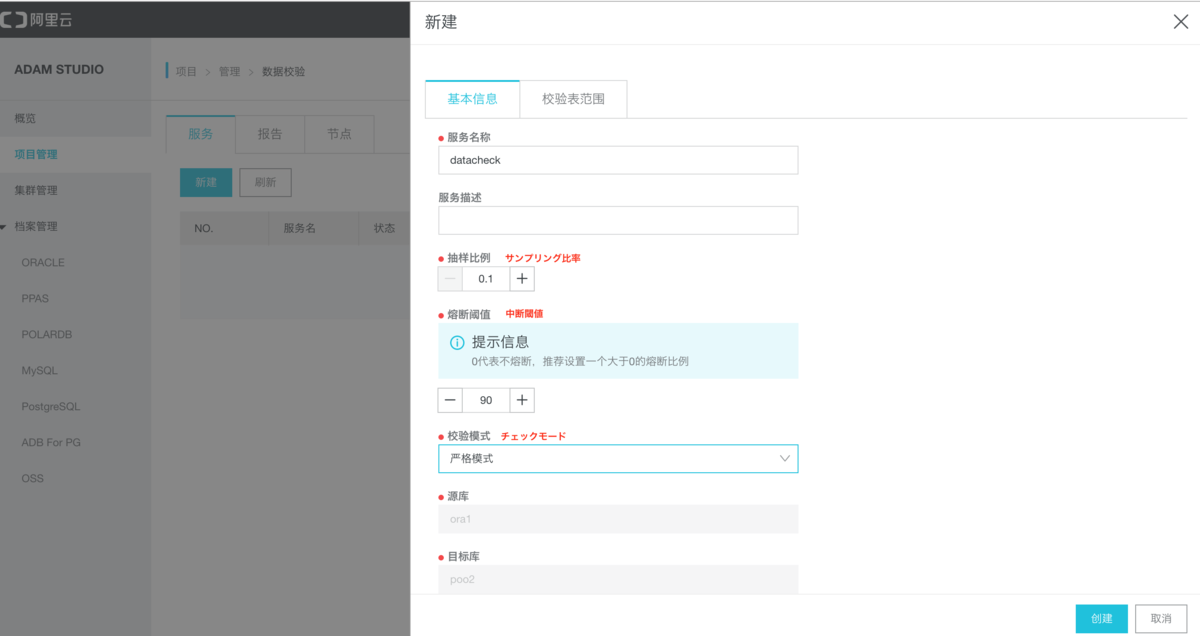This screenshot has height=636, width=1200.
Task: Switch to the 校验表范围 tab
Action: [x=573, y=99]
